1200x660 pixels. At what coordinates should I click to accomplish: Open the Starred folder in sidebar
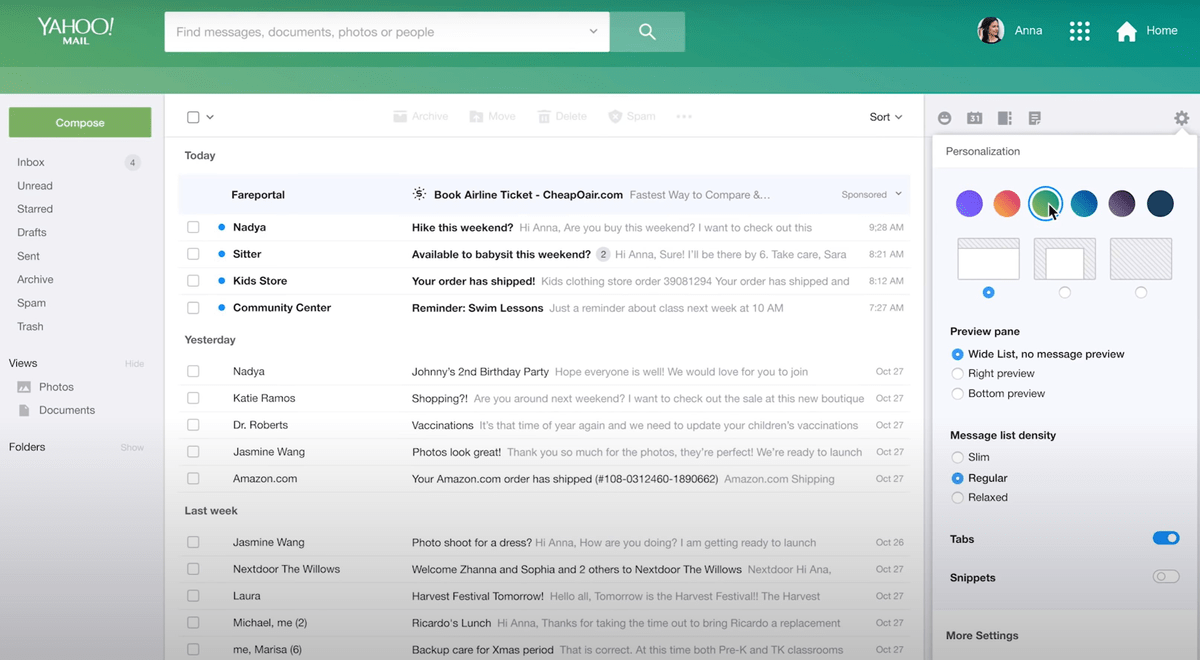[35, 209]
